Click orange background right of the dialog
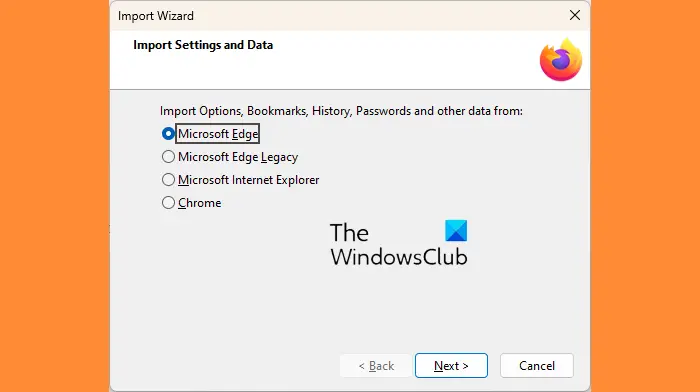This screenshot has height=392, width=700. tap(645, 196)
